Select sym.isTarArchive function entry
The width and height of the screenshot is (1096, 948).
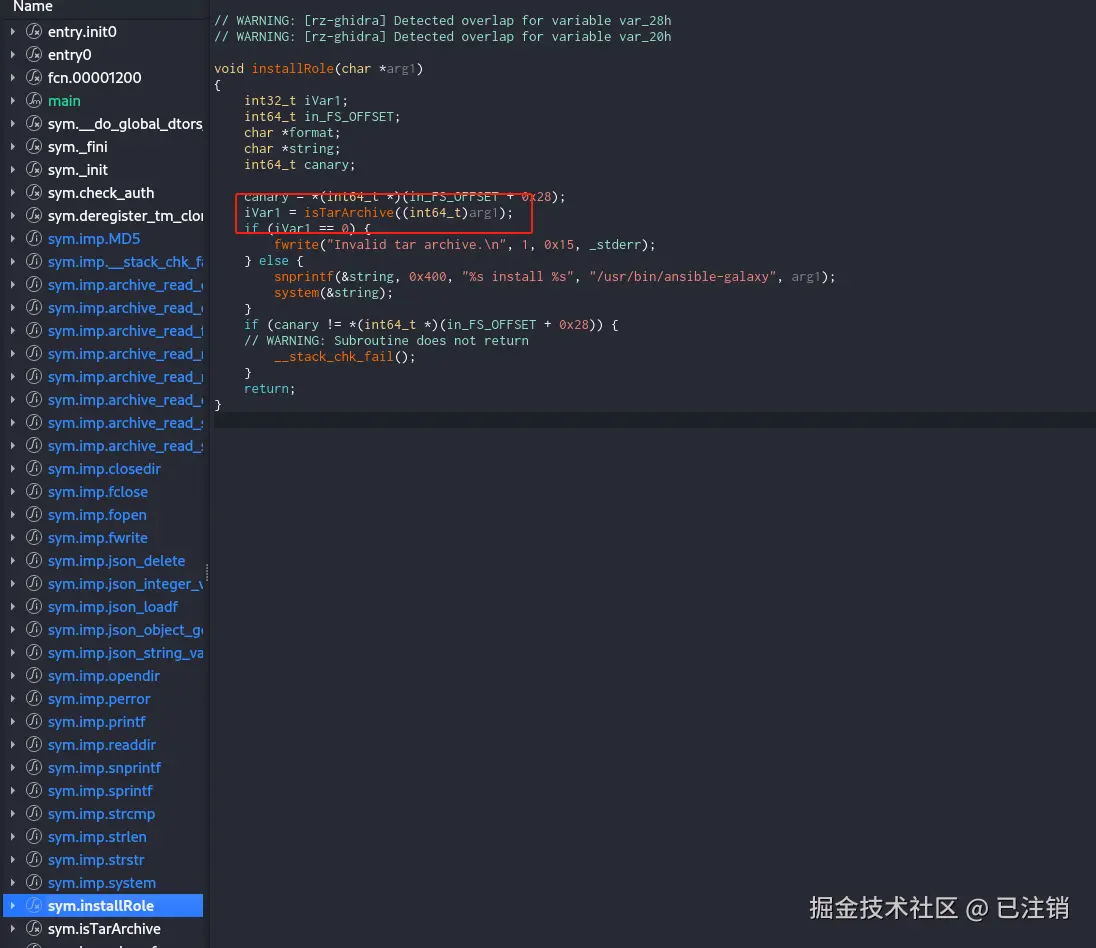(x=104, y=928)
